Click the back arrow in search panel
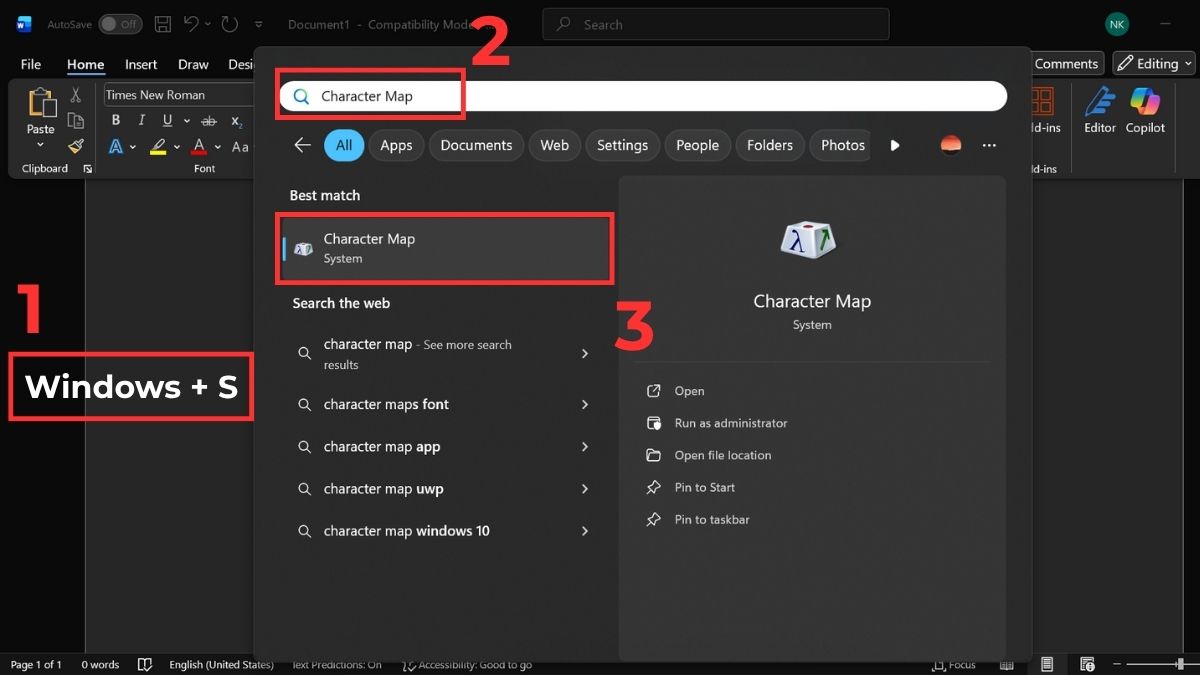 (302, 145)
